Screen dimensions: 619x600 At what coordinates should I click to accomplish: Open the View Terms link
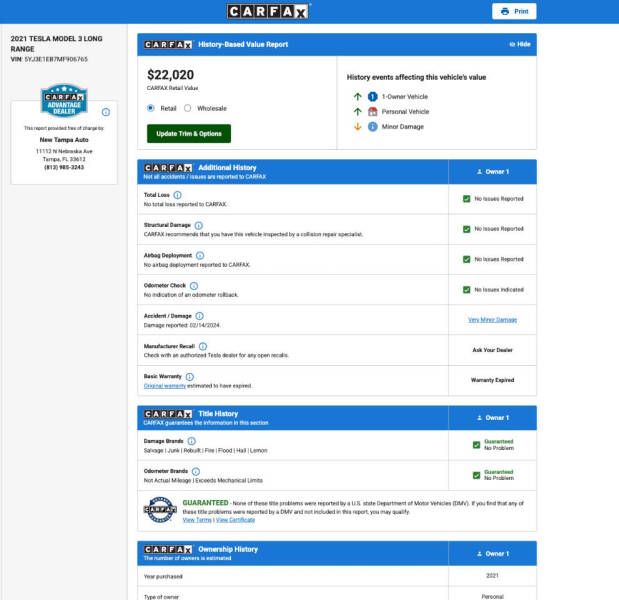pos(197,520)
